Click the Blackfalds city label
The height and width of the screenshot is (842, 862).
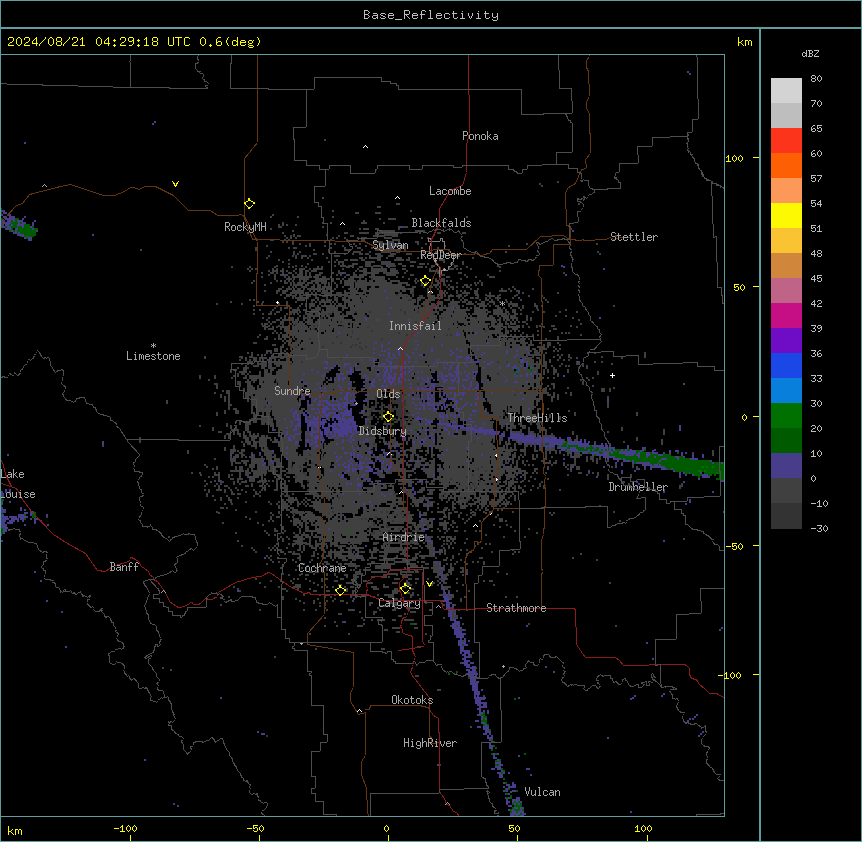pyautogui.click(x=441, y=223)
